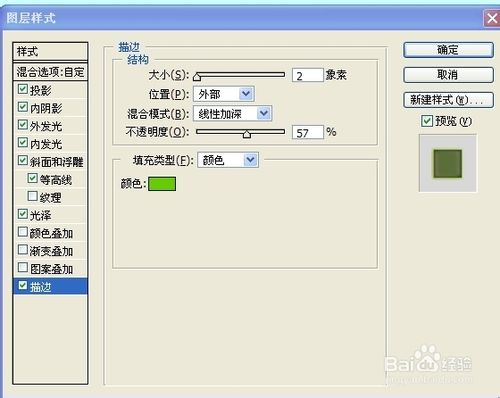Select the 投影 style entry label
The width and height of the screenshot is (500, 398).
point(41,90)
